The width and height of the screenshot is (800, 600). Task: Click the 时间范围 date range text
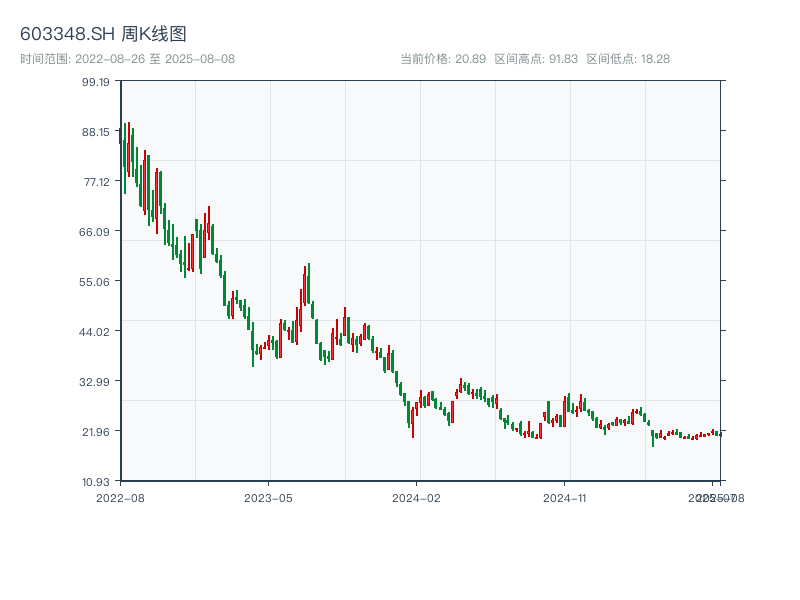tap(127, 59)
